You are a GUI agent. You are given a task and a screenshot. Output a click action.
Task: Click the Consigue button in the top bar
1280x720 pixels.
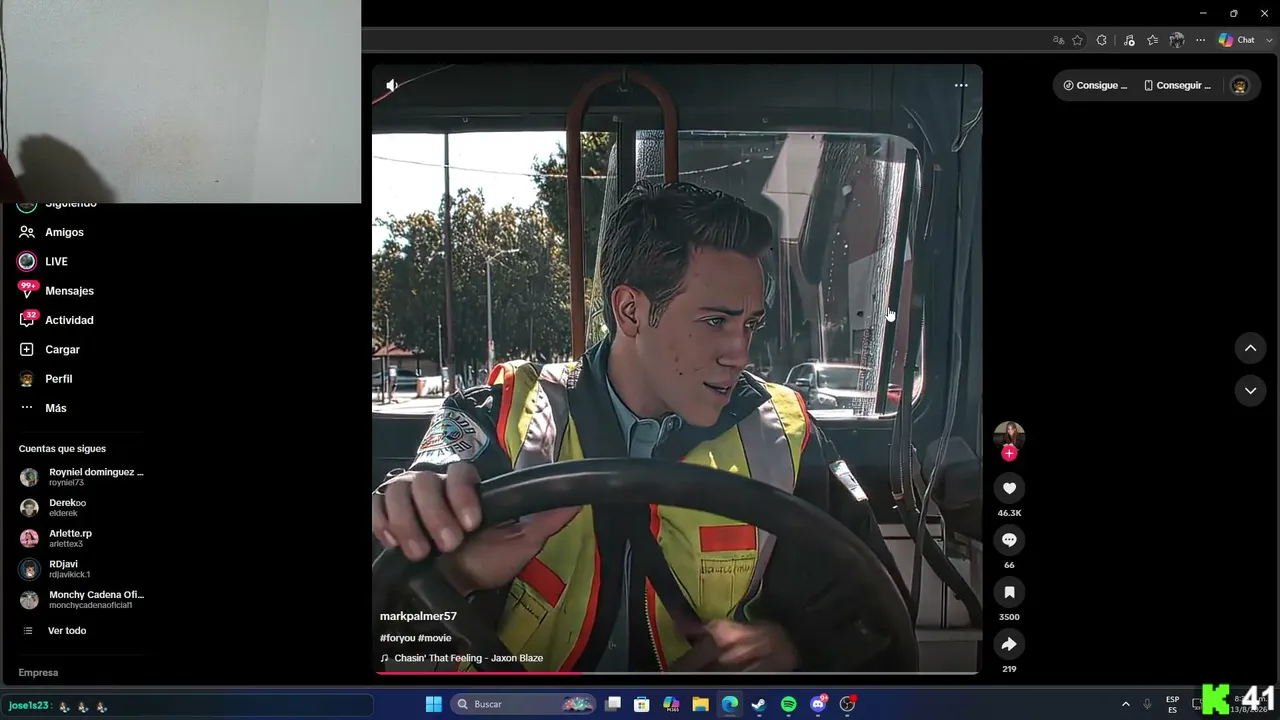1095,85
